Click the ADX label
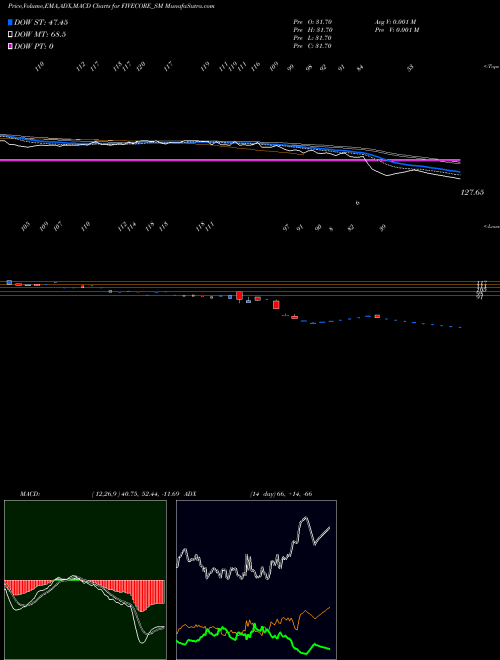Screen dimensions: 500x660 [x=190, y=493]
